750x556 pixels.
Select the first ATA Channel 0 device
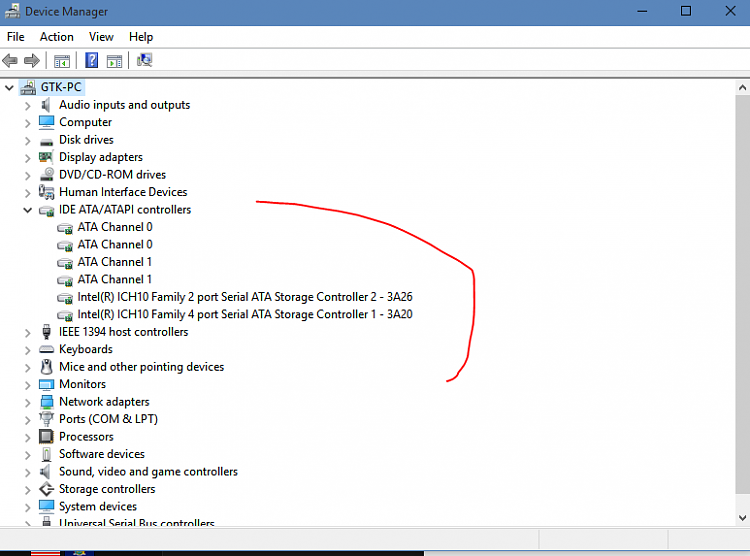coord(115,227)
